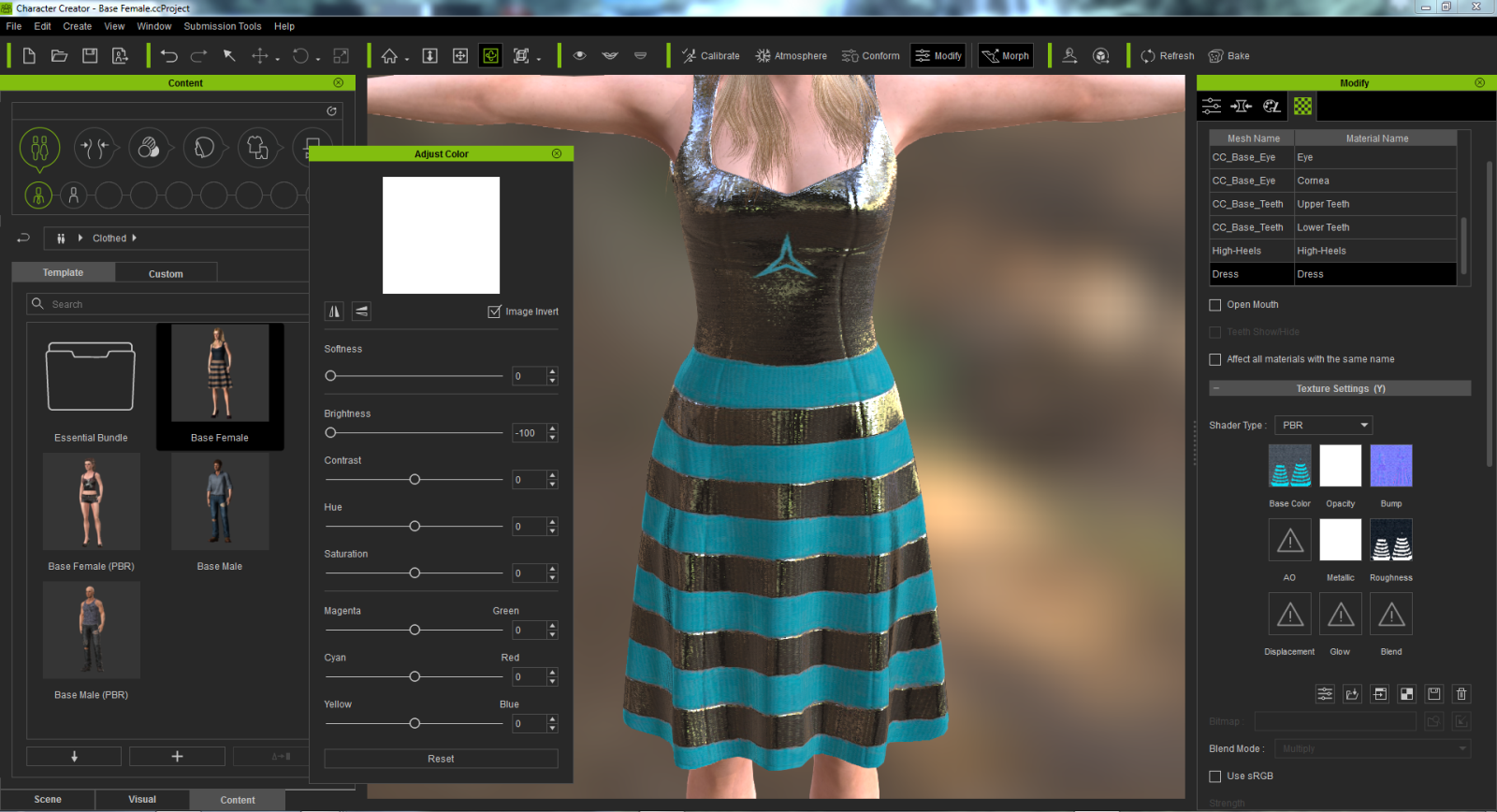This screenshot has width=1497, height=812.
Task: Select the Skin category icon in Content
Action: [149, 148]
